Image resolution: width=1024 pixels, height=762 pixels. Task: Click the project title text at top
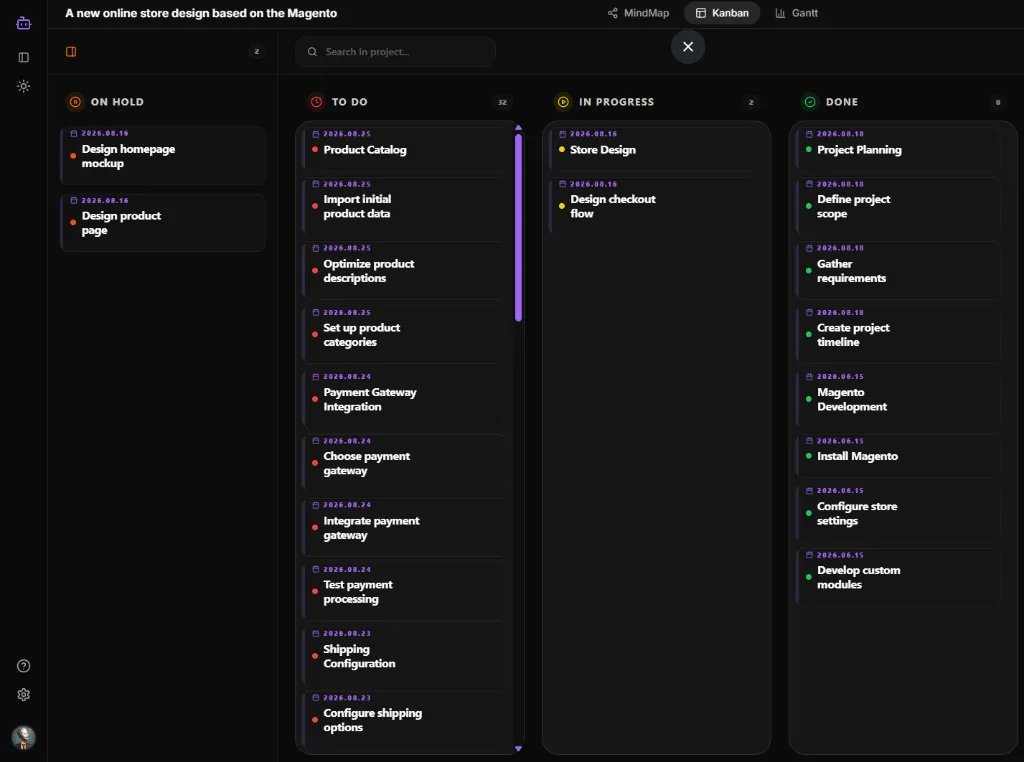coord(201,13)
